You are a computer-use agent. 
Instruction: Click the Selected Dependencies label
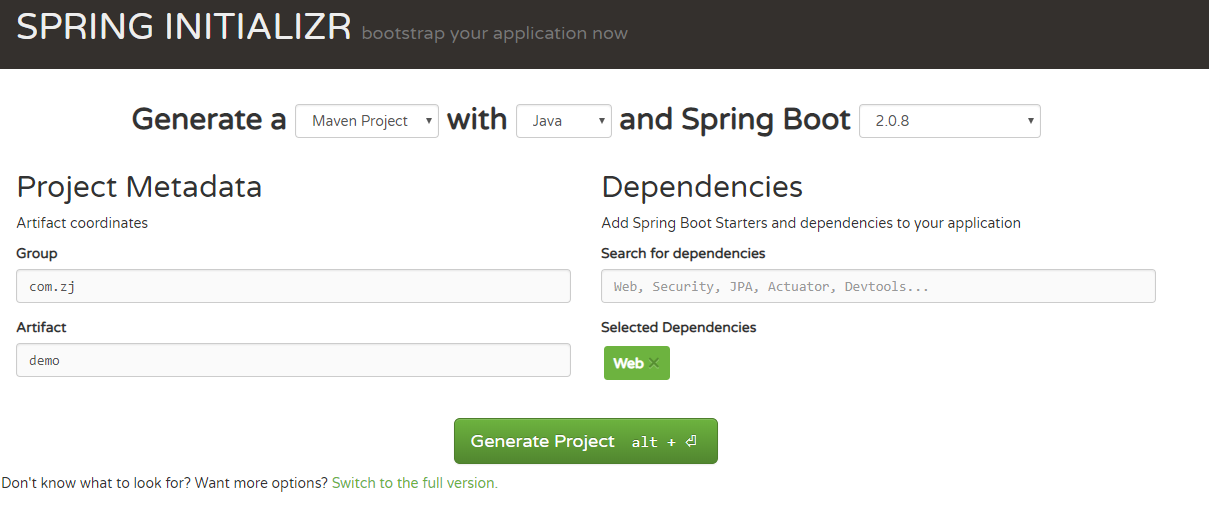tap(679, 327)
